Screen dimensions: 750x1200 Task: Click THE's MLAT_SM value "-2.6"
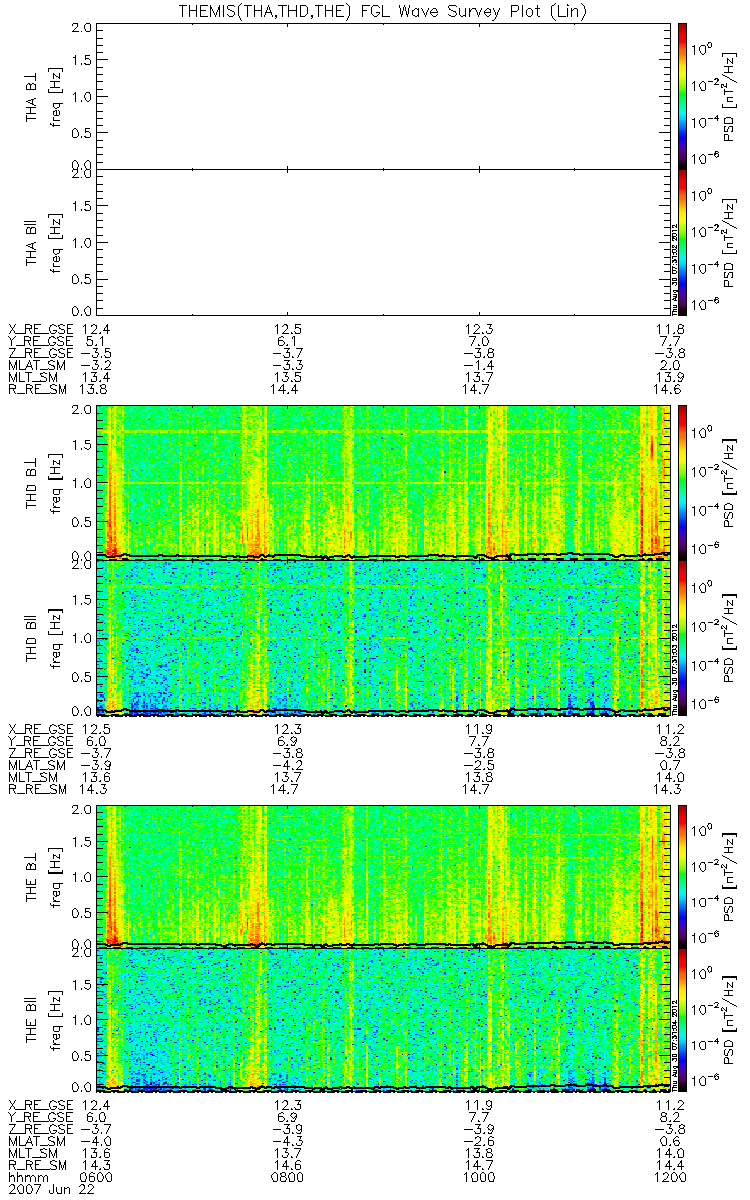click(x=481, y=1140)
